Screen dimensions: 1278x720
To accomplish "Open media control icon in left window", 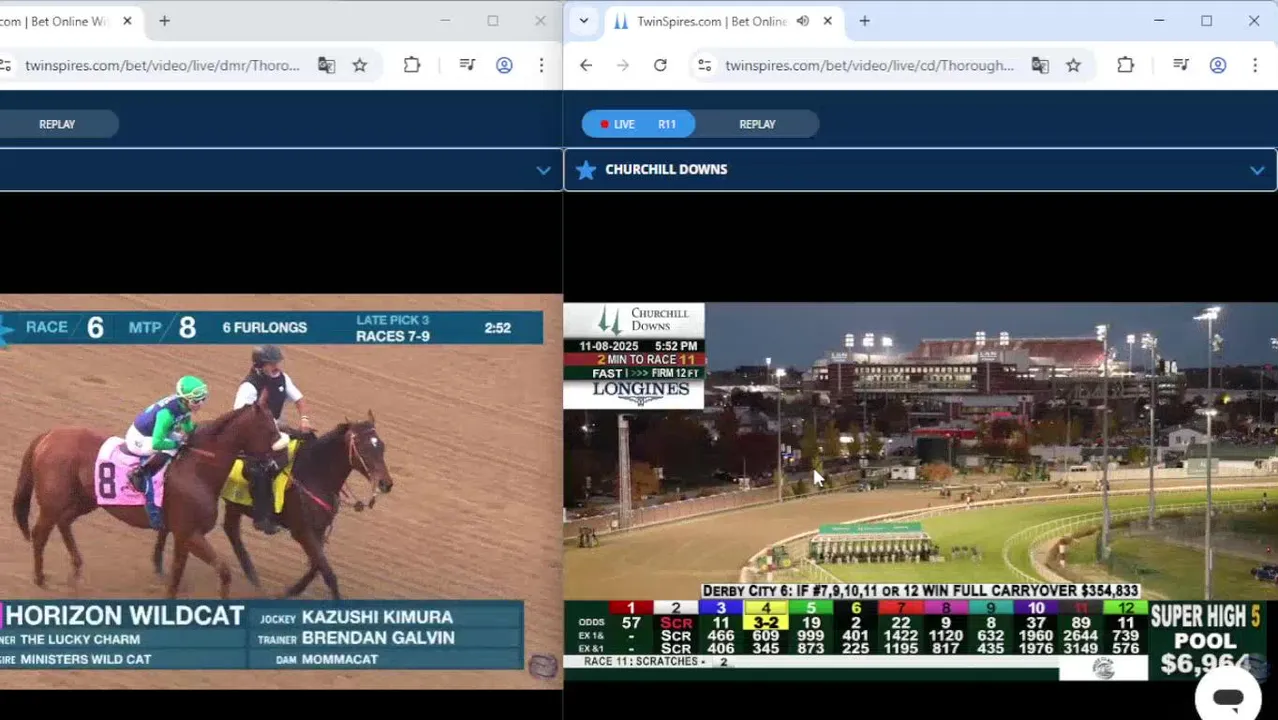I will click(467, 65).
